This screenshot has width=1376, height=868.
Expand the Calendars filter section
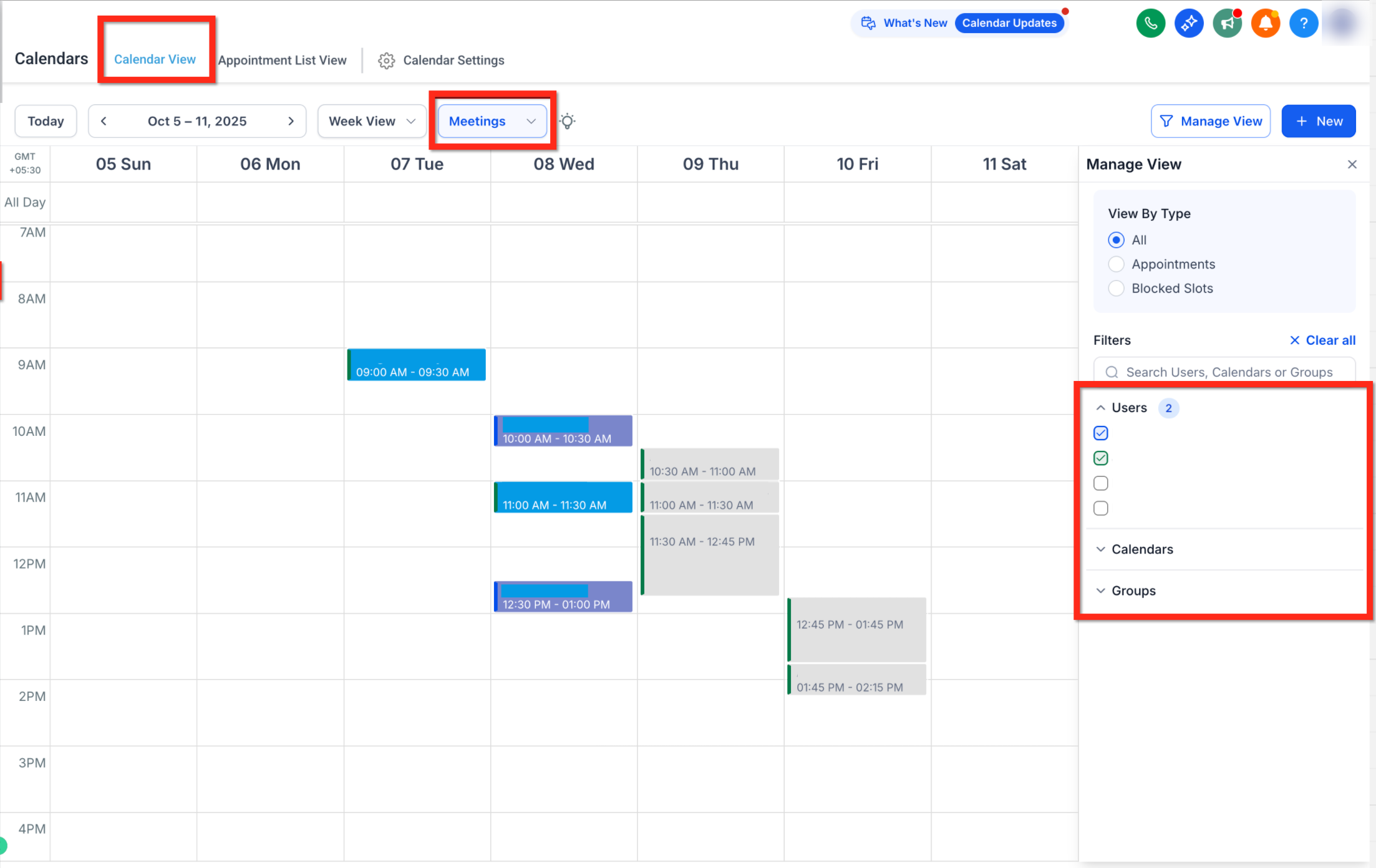pos(1100,549)
